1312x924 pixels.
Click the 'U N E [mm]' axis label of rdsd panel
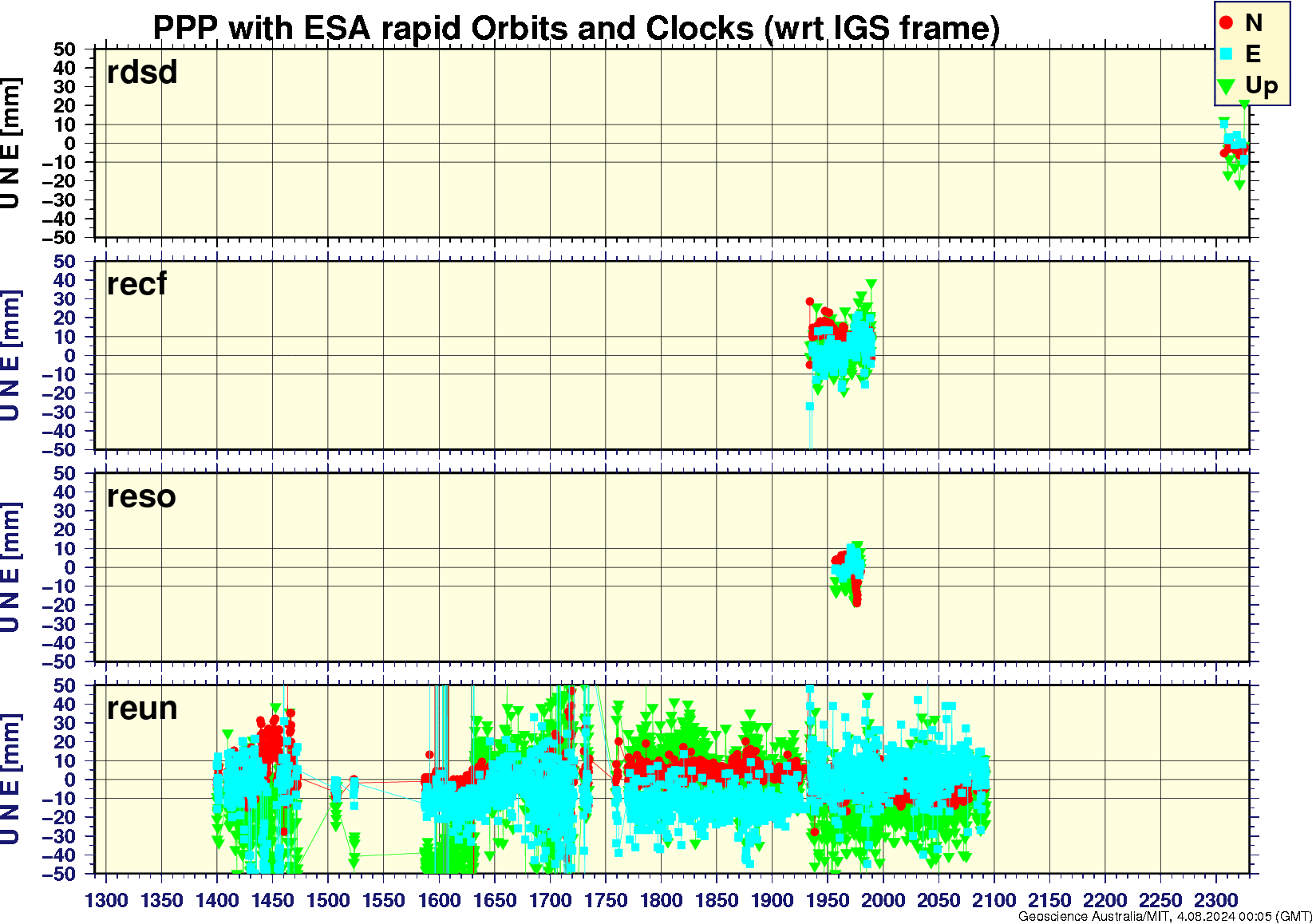pyautogui.click(x=10, y=144)
